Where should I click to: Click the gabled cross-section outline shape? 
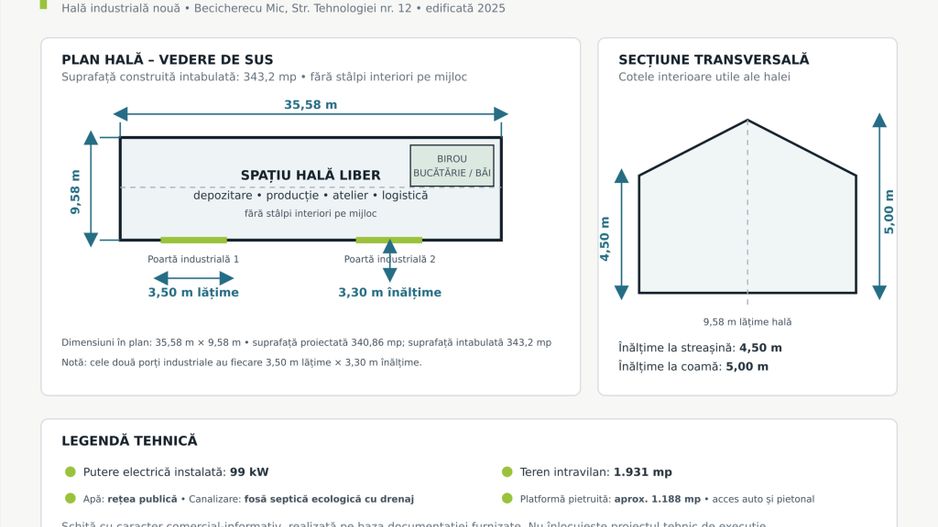(x=747, y=206)
